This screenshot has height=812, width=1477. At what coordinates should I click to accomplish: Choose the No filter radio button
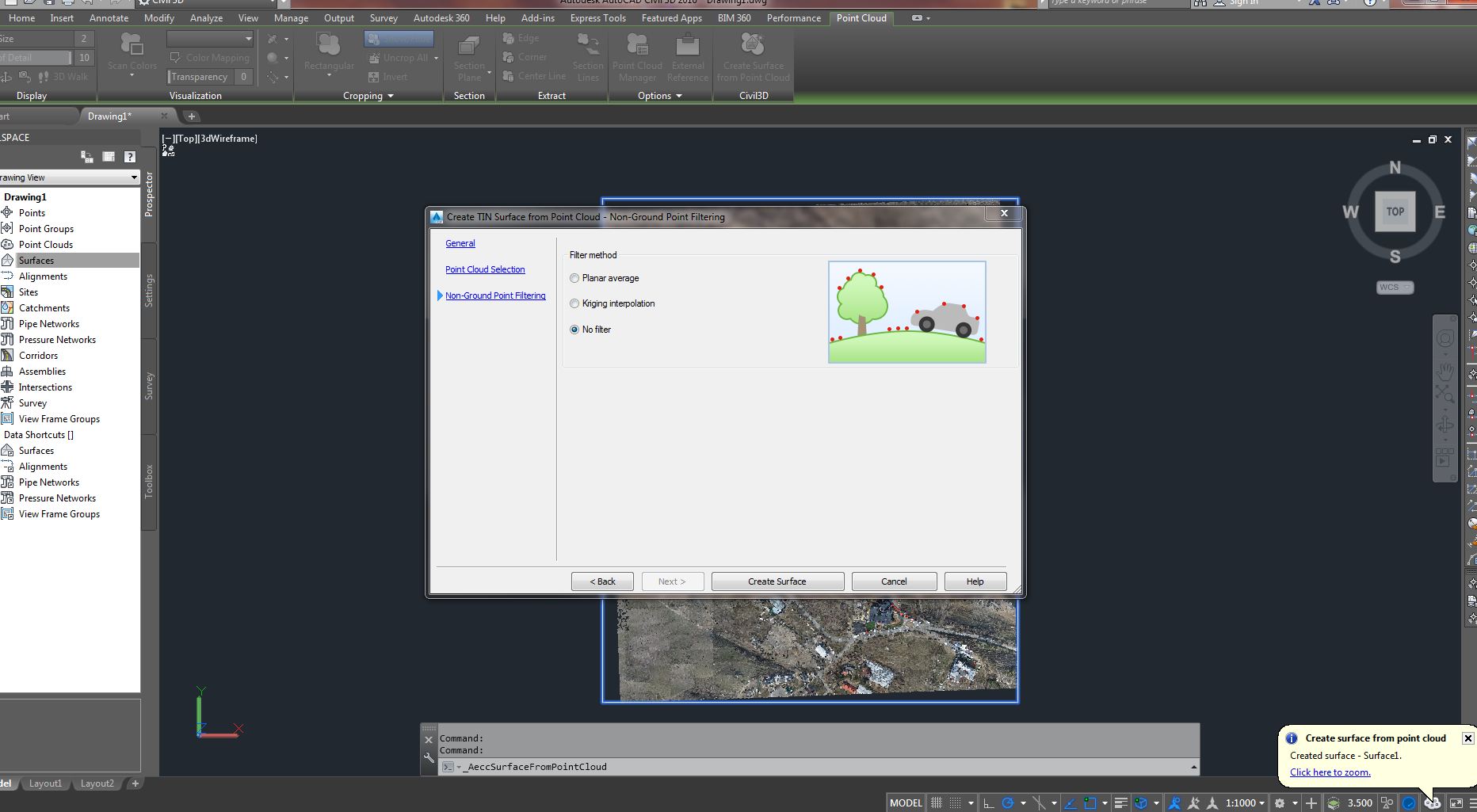point(574,330)
